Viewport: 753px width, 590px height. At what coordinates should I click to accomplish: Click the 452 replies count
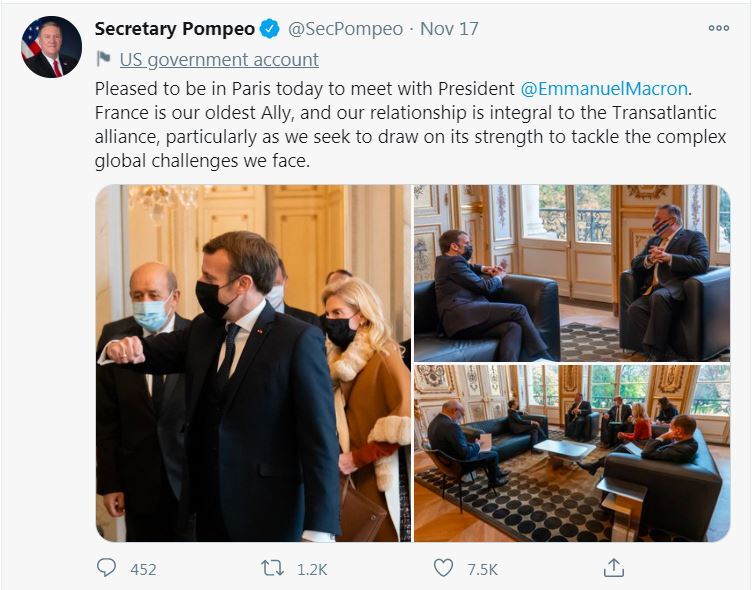coord(143,569)
